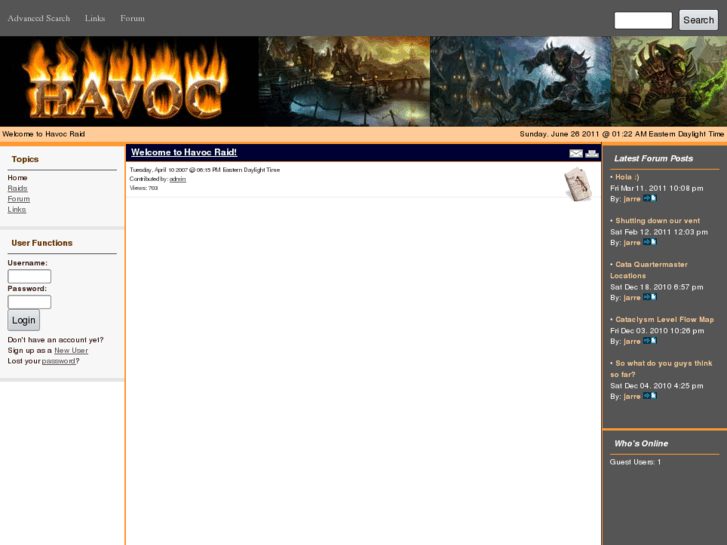Open Advanced Search in top bar
727x545 pixels.
39,19
